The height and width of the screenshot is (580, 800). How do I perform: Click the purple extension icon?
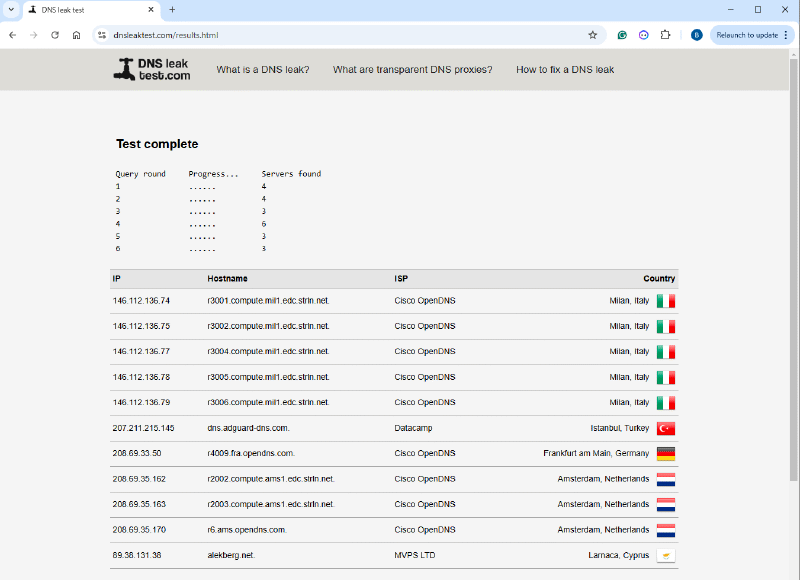[x=644, y=34]
